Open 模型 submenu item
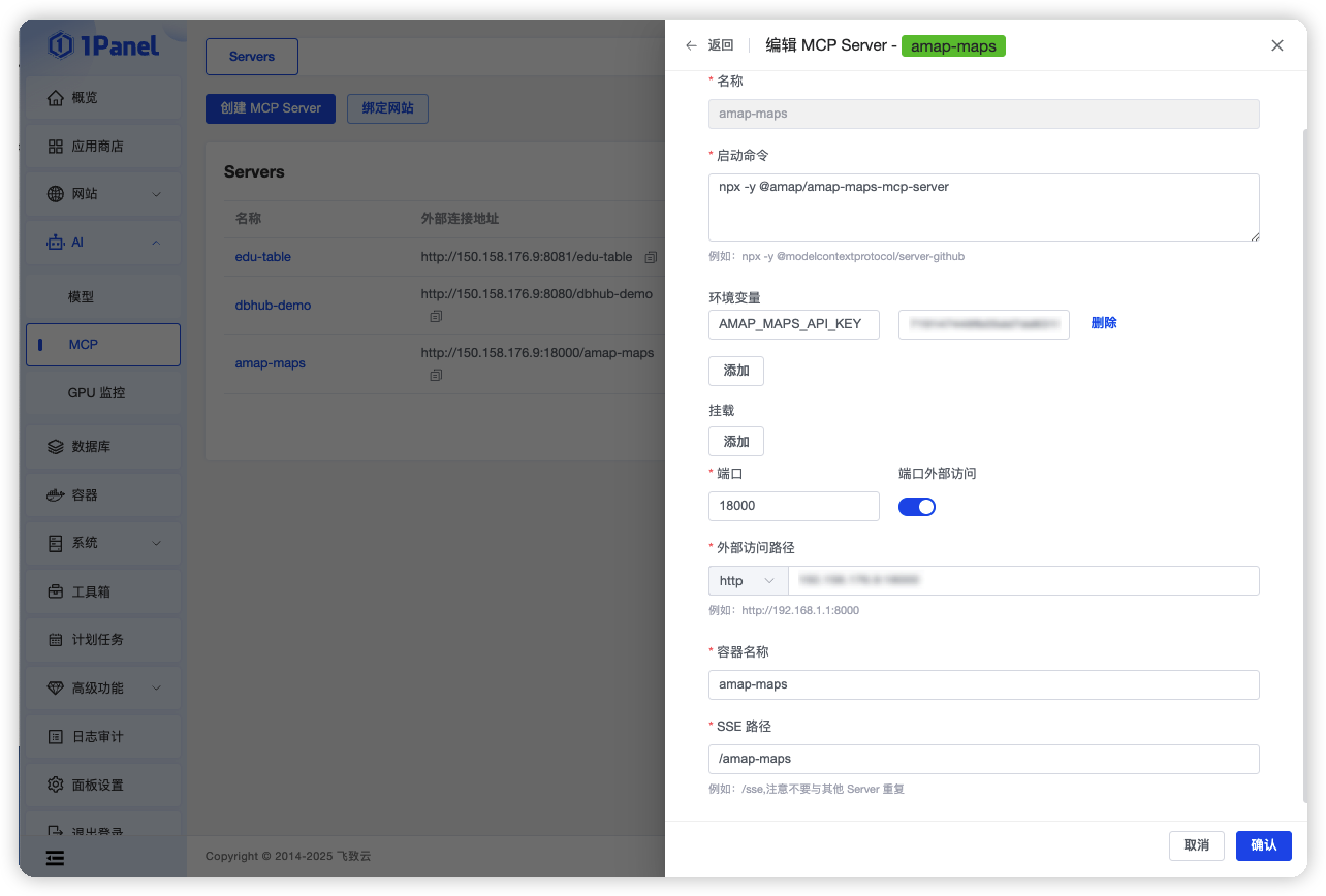Image resolution: width=1326 pixels, height=896 pixels. coord(103,297)
